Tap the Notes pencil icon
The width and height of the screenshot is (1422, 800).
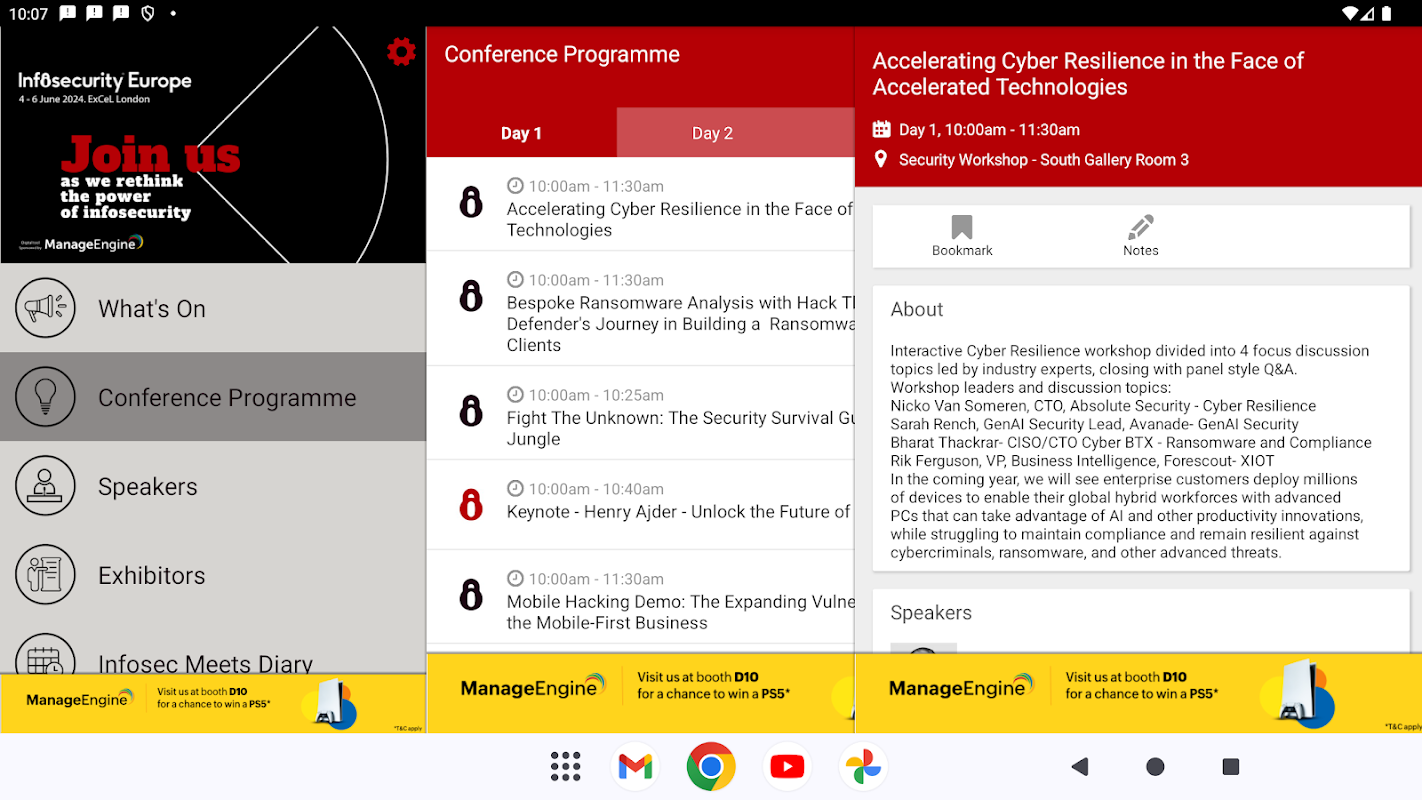(x=1141, y=227)
